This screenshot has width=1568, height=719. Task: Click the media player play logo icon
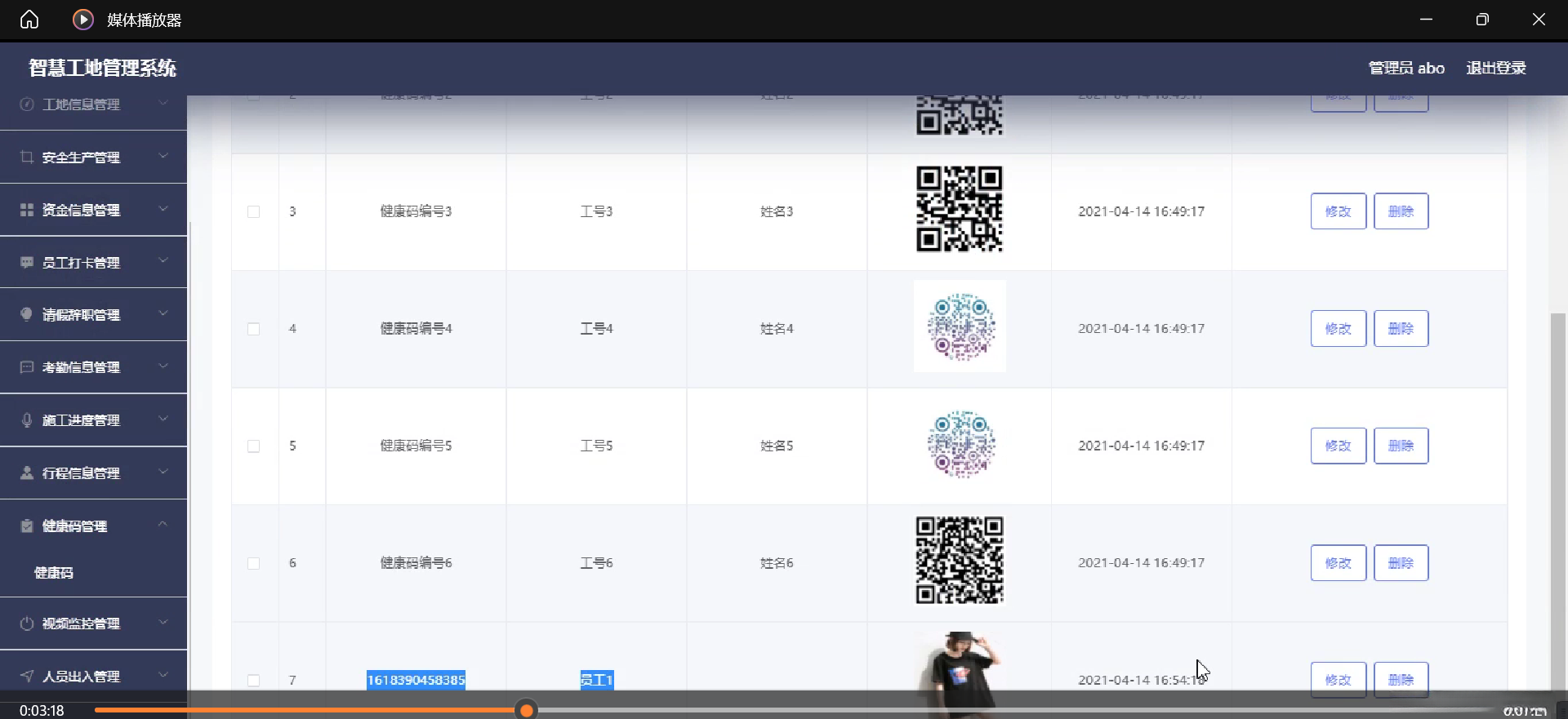click(x=83, y=20)
